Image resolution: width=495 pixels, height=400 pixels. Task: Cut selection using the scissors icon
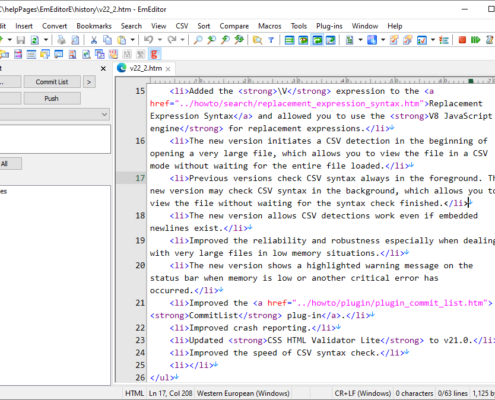[x=94, y=40]
